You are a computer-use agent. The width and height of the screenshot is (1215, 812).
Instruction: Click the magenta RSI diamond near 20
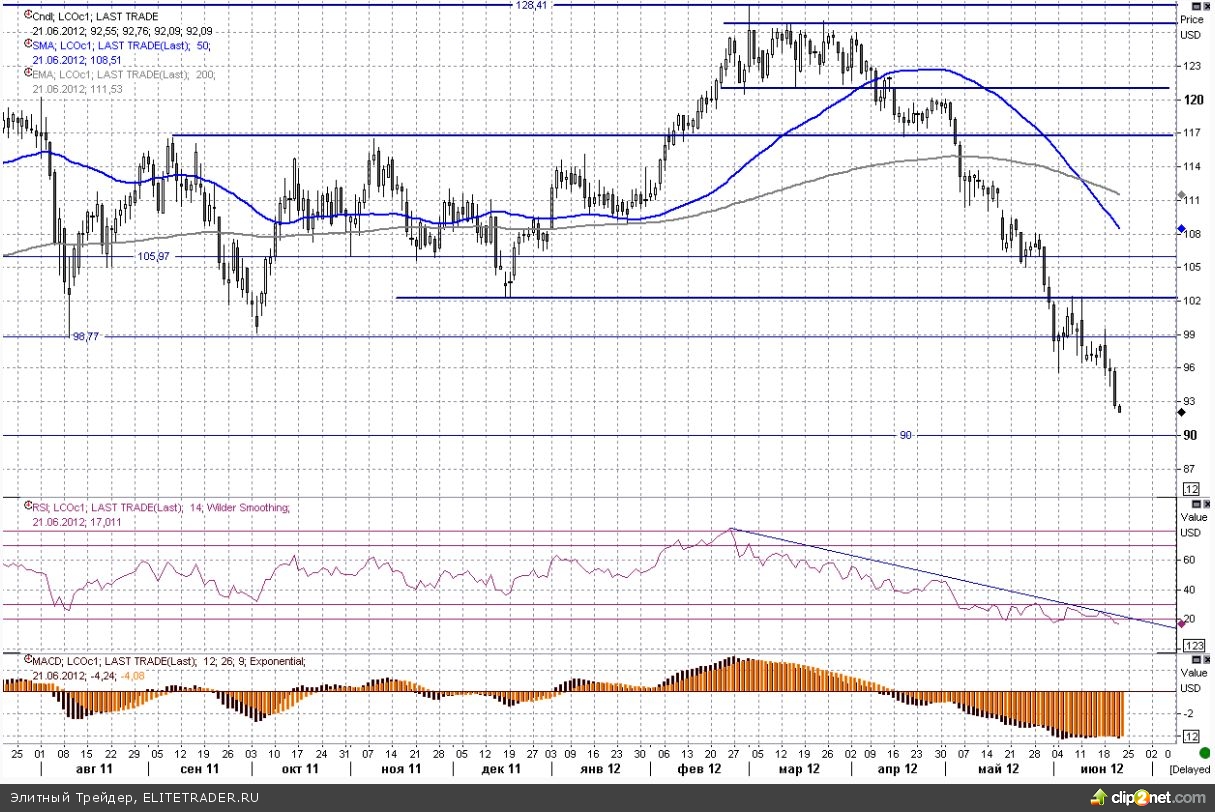coord(1181,623)
